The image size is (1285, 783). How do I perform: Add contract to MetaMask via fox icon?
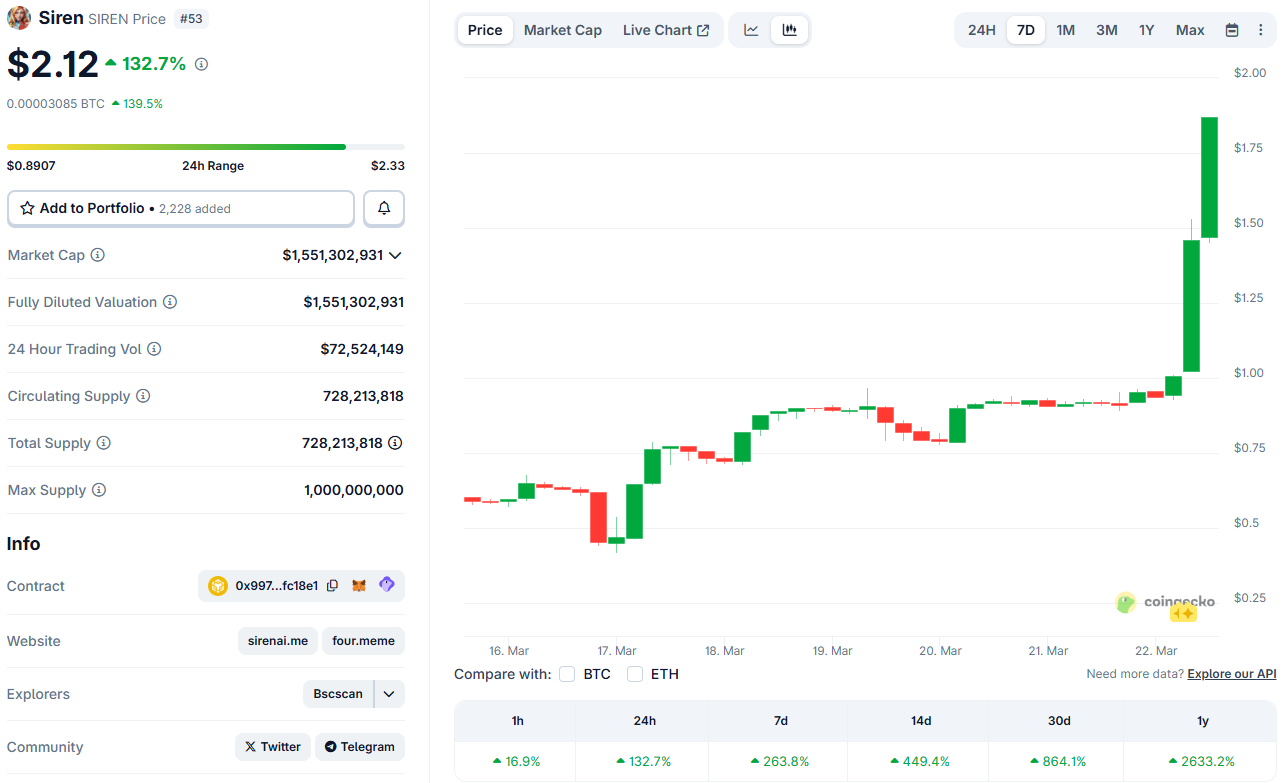[359, 585]
